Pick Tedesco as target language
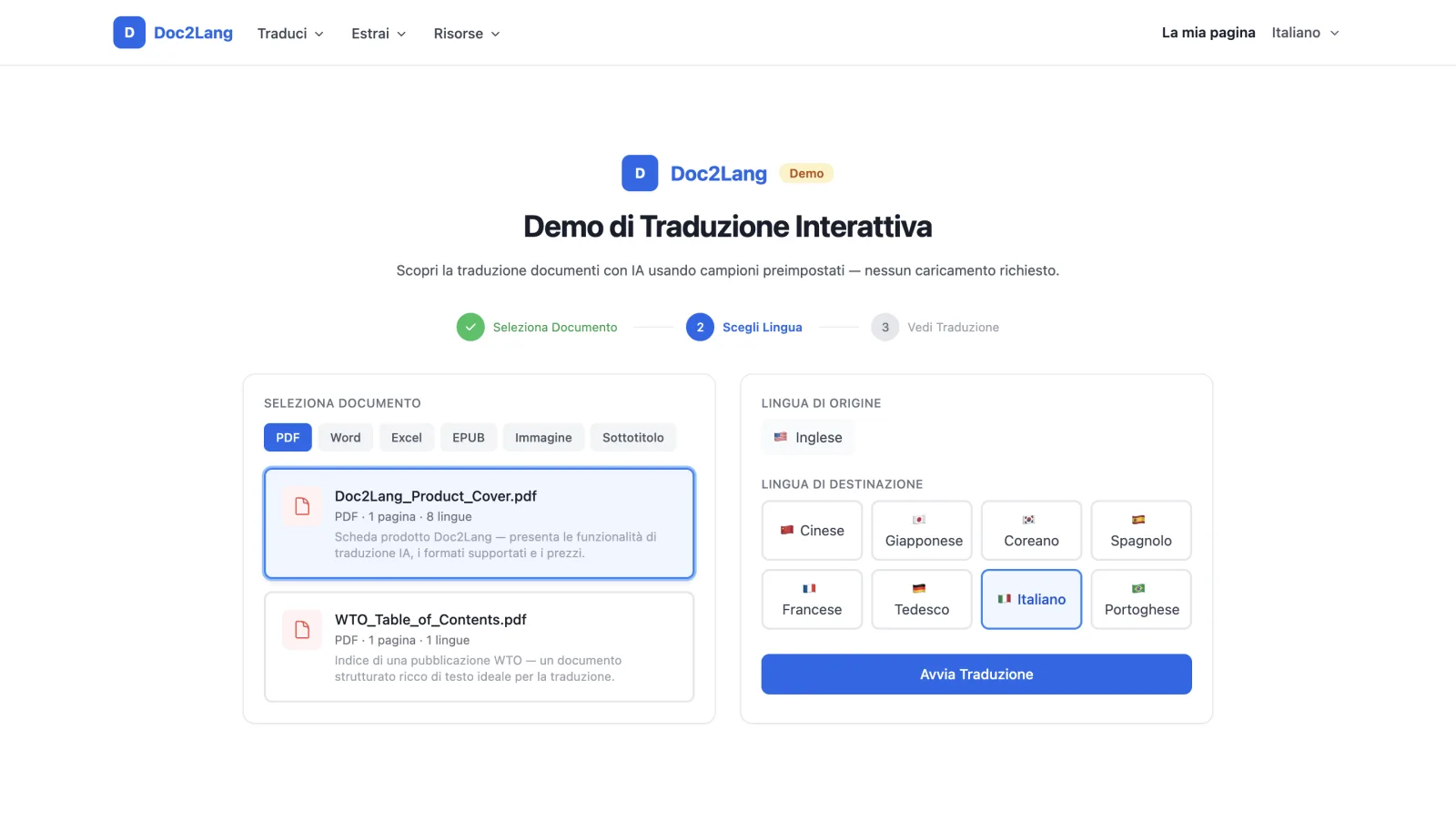 tap(922, 599)
